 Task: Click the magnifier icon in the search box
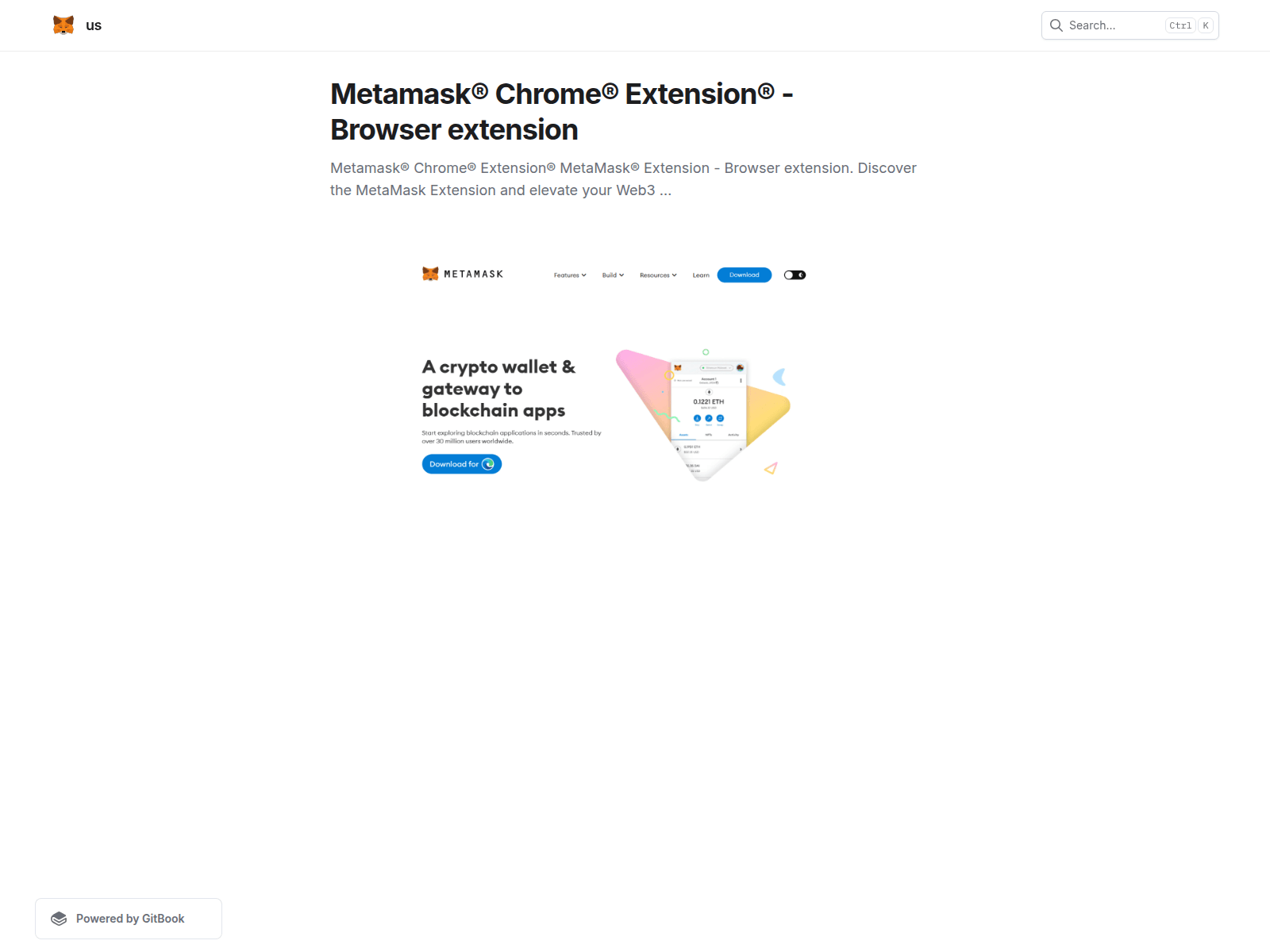tap(1056, 25)
